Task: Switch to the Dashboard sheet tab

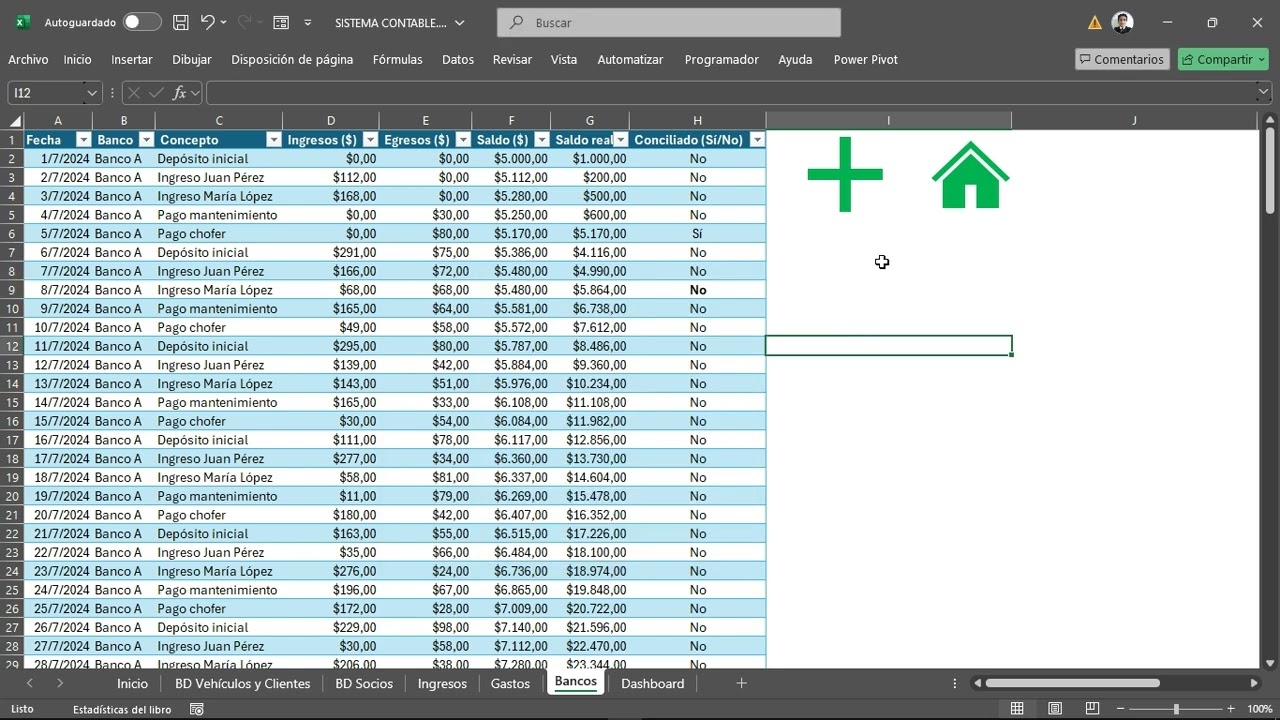Action: pyautogui.click(x=652, y=683)
